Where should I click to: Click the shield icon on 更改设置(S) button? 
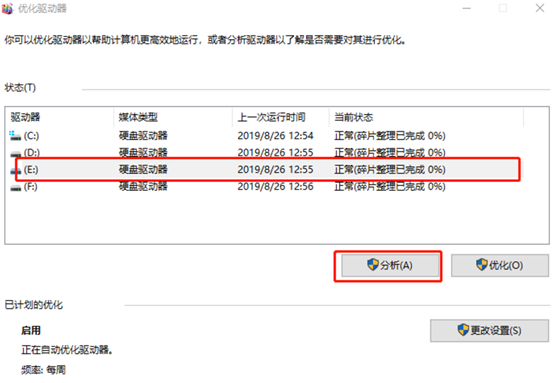(463, 330)
